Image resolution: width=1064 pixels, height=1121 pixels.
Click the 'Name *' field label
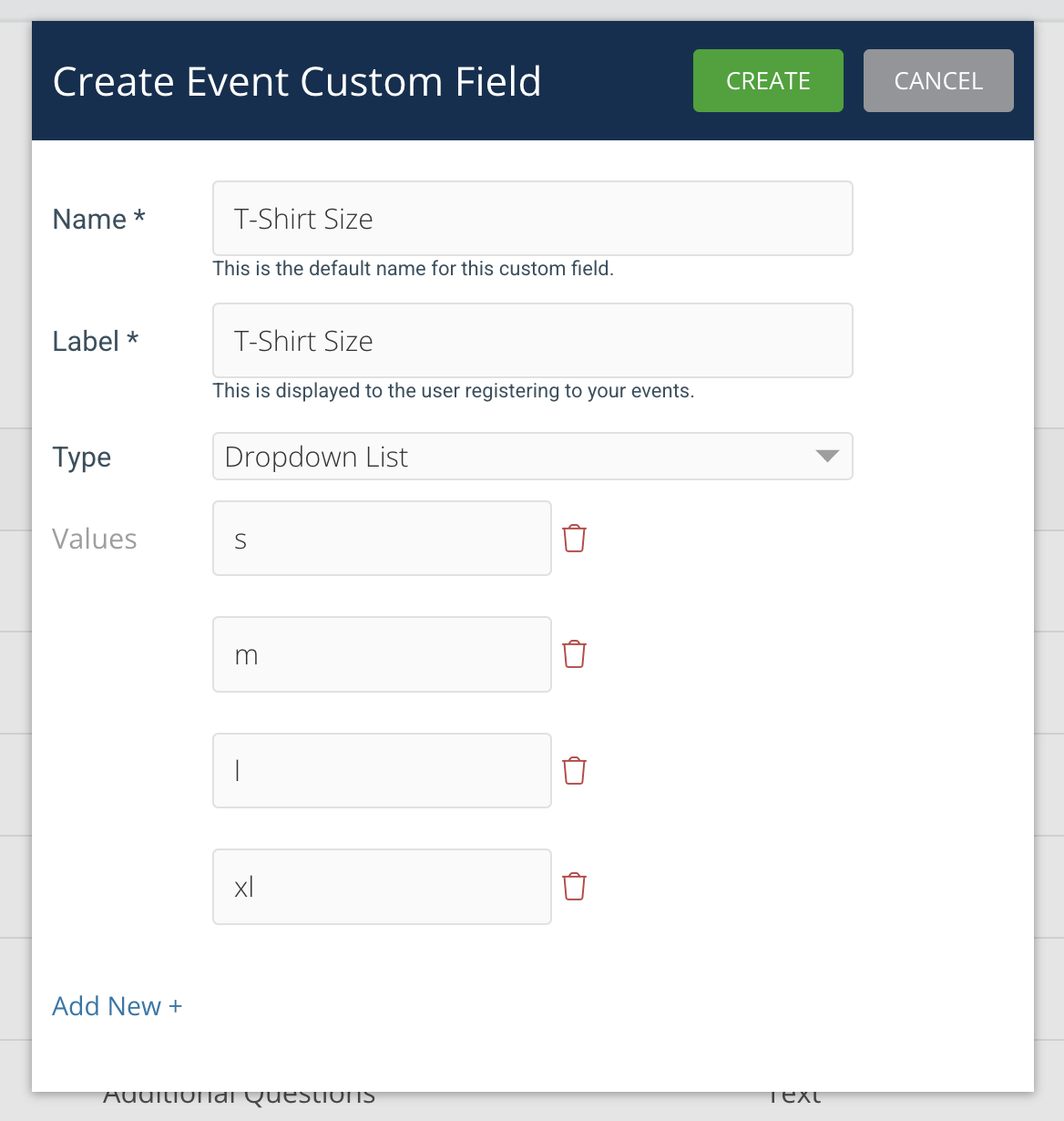point(98,220)
